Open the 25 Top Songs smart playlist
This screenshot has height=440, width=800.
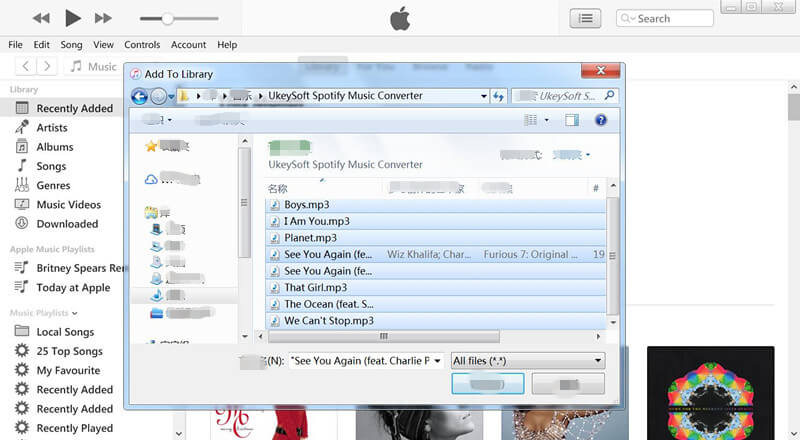[x=69, y=351]
